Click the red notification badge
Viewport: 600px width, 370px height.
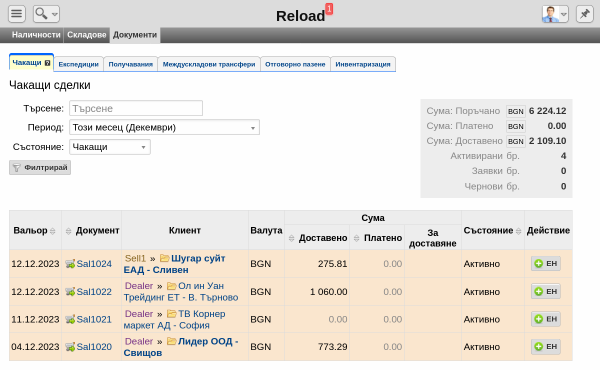click(x=329, y=9)
